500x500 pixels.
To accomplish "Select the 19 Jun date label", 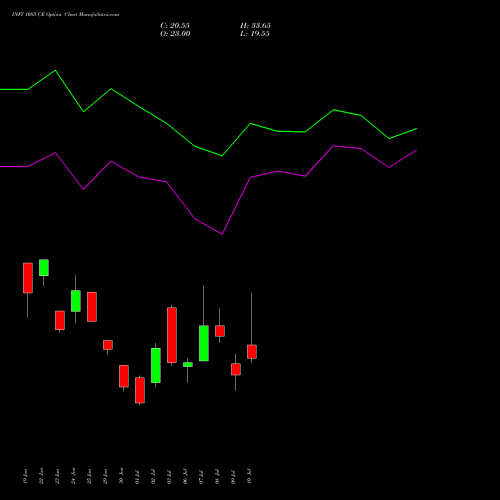I will pos(26,476).
